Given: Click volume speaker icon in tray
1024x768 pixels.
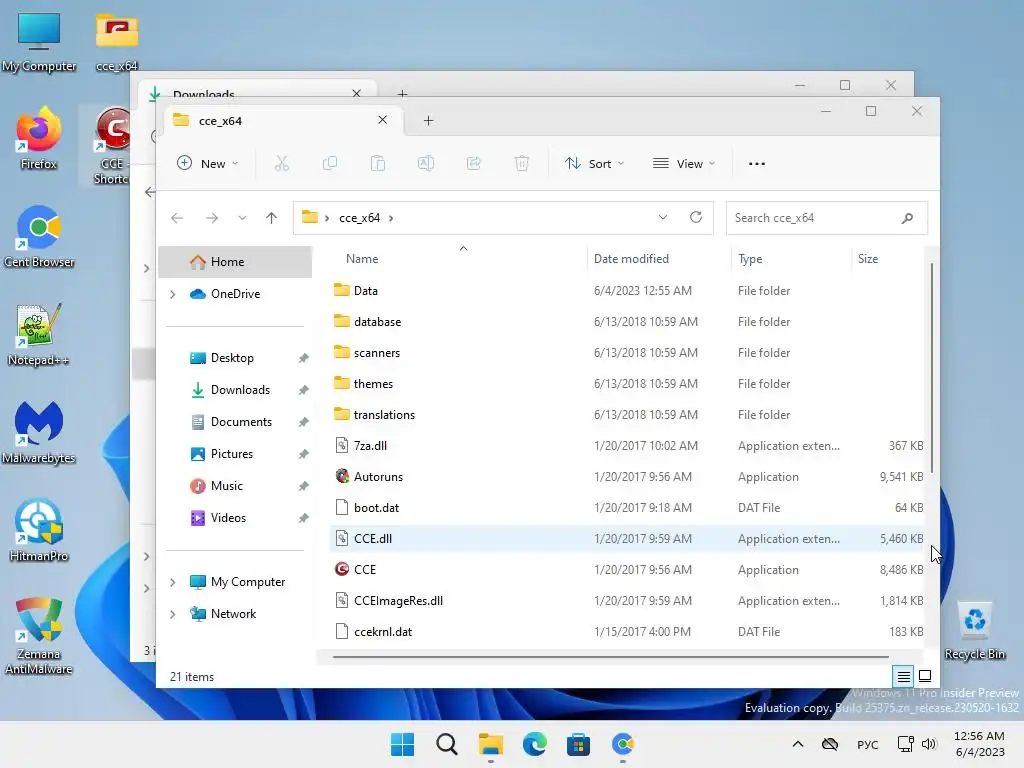Looking at the screenshot, I should point(929,744).
